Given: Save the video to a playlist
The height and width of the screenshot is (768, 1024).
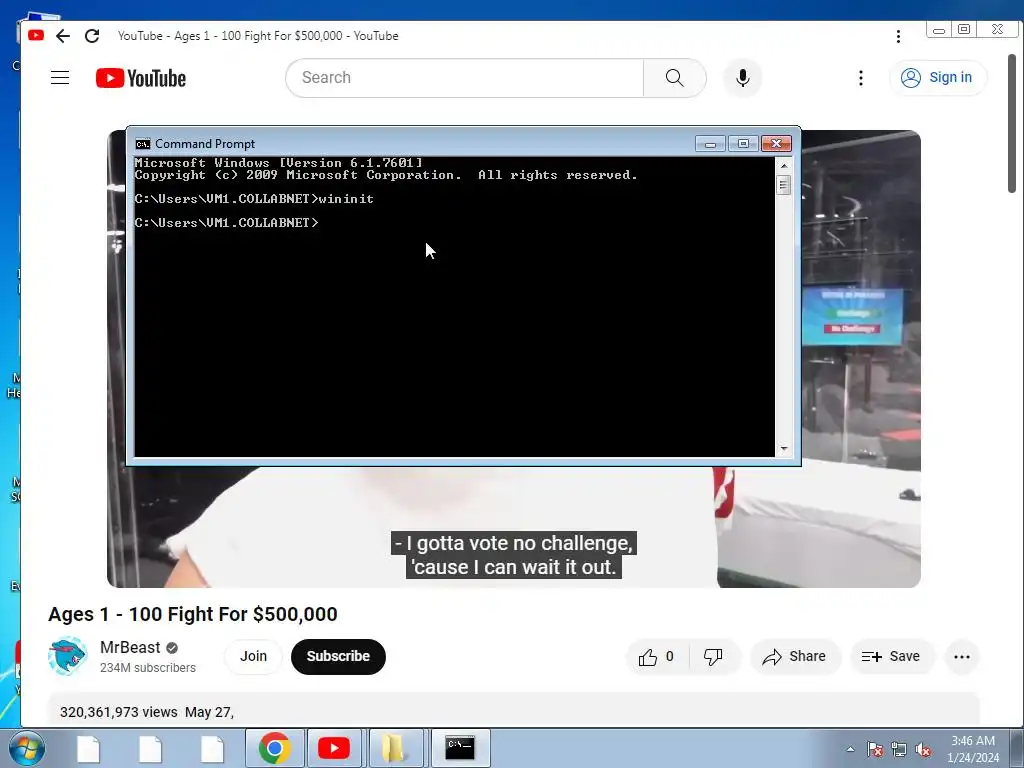Looking at the screenshot, I should pos(891,657).
